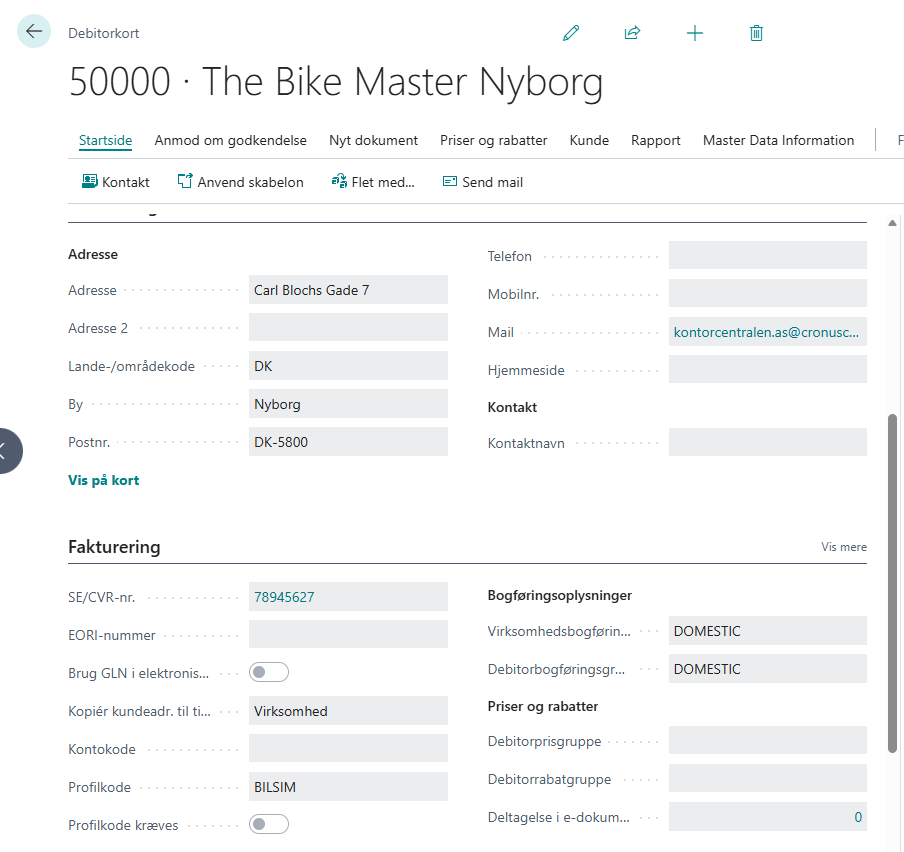
Task: Click the Adresse field Carl Blochs Gade 7
Action: [348, 290]
